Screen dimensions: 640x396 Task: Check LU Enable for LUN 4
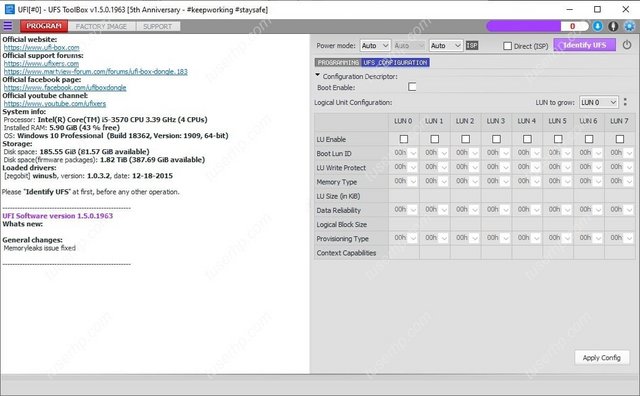tap(527, 139)
